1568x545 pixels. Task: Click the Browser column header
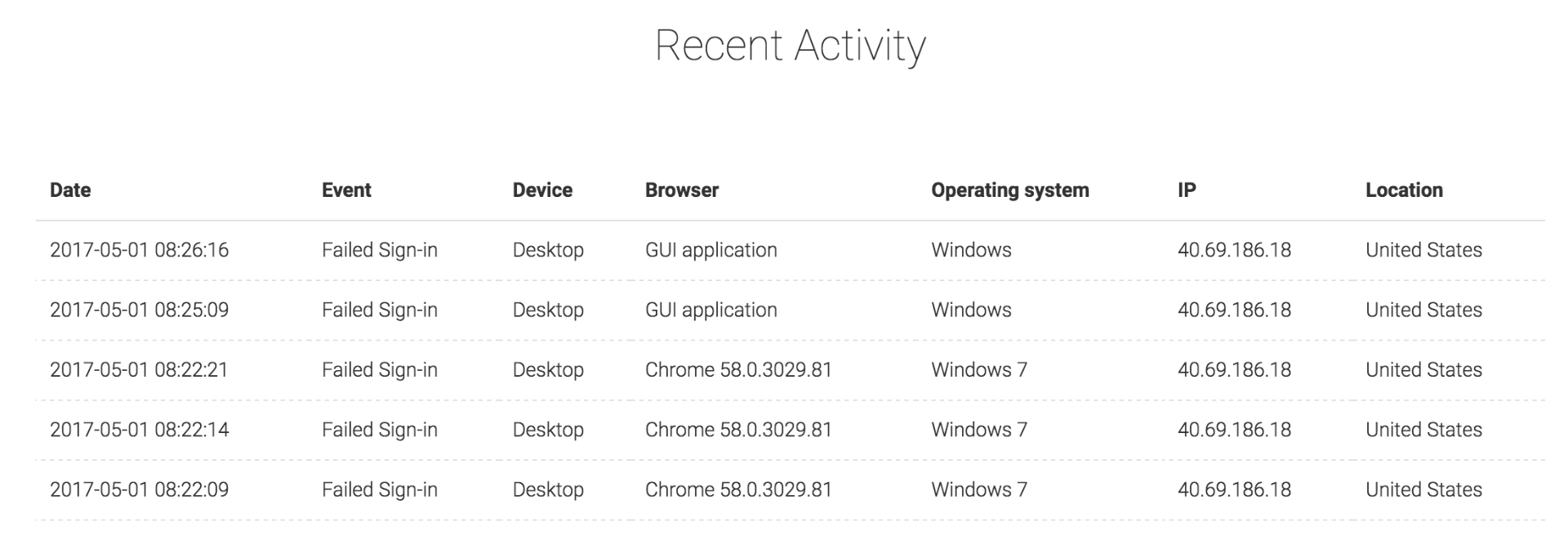coord(682,190)
